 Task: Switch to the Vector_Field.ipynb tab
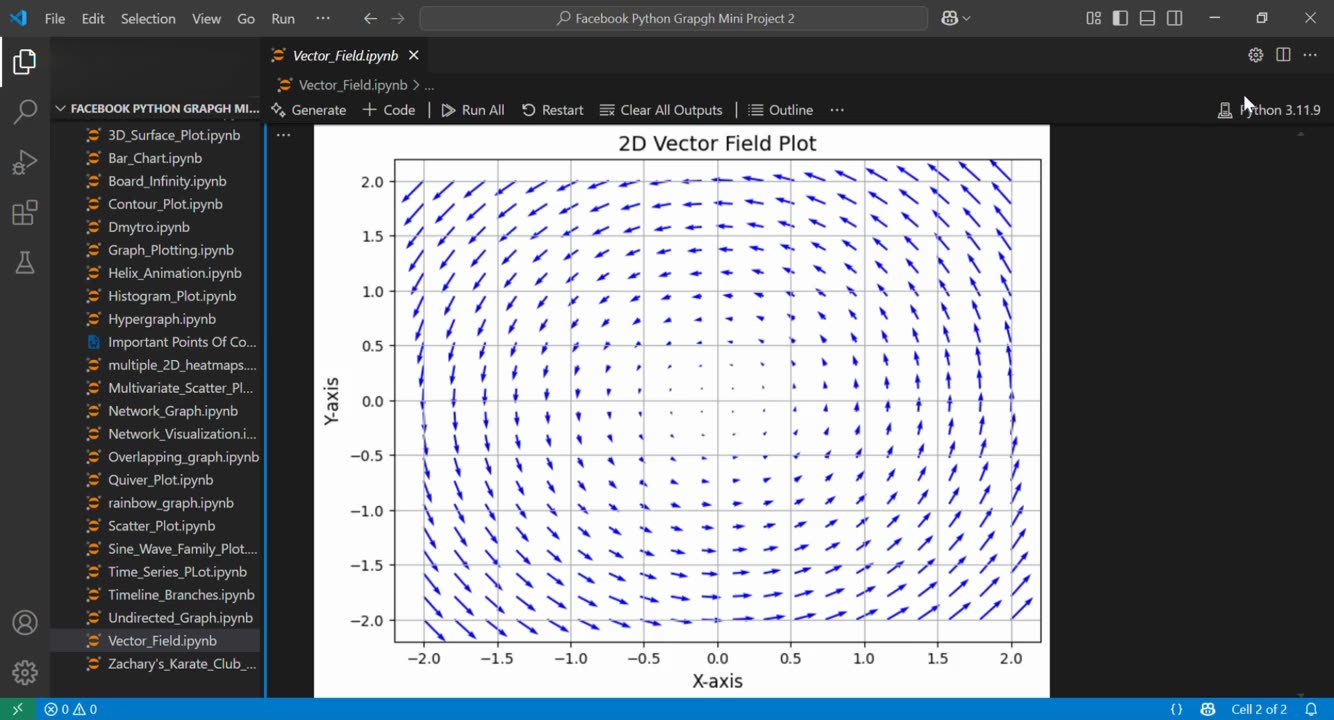point(345,56)
